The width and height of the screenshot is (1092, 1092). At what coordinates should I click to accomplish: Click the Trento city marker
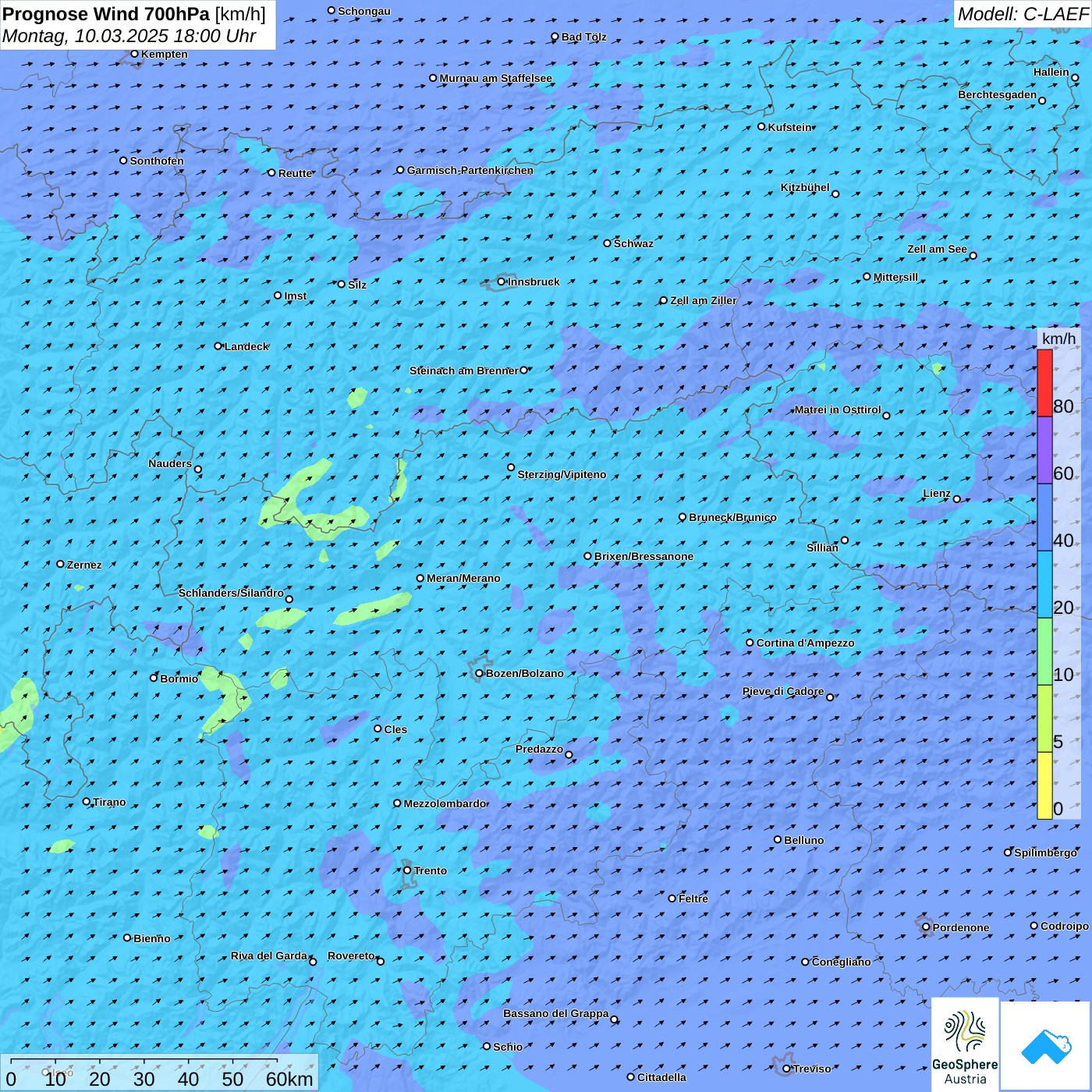click(407, 870)
